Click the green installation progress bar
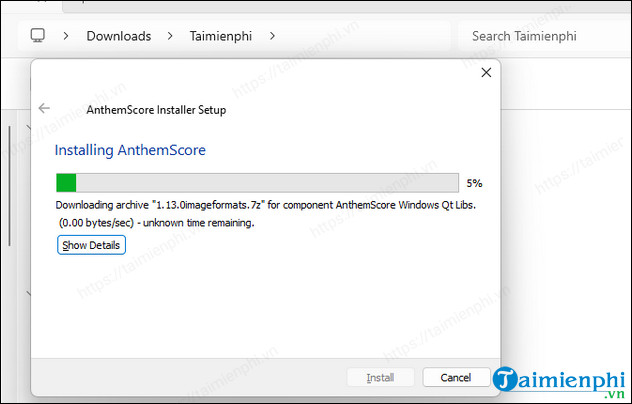Viewport: 632px width, 404px height. click(x=257, y=182)
